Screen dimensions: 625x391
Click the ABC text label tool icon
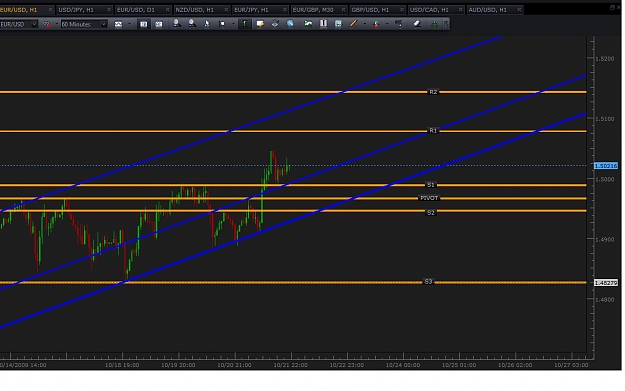(399, 24)
